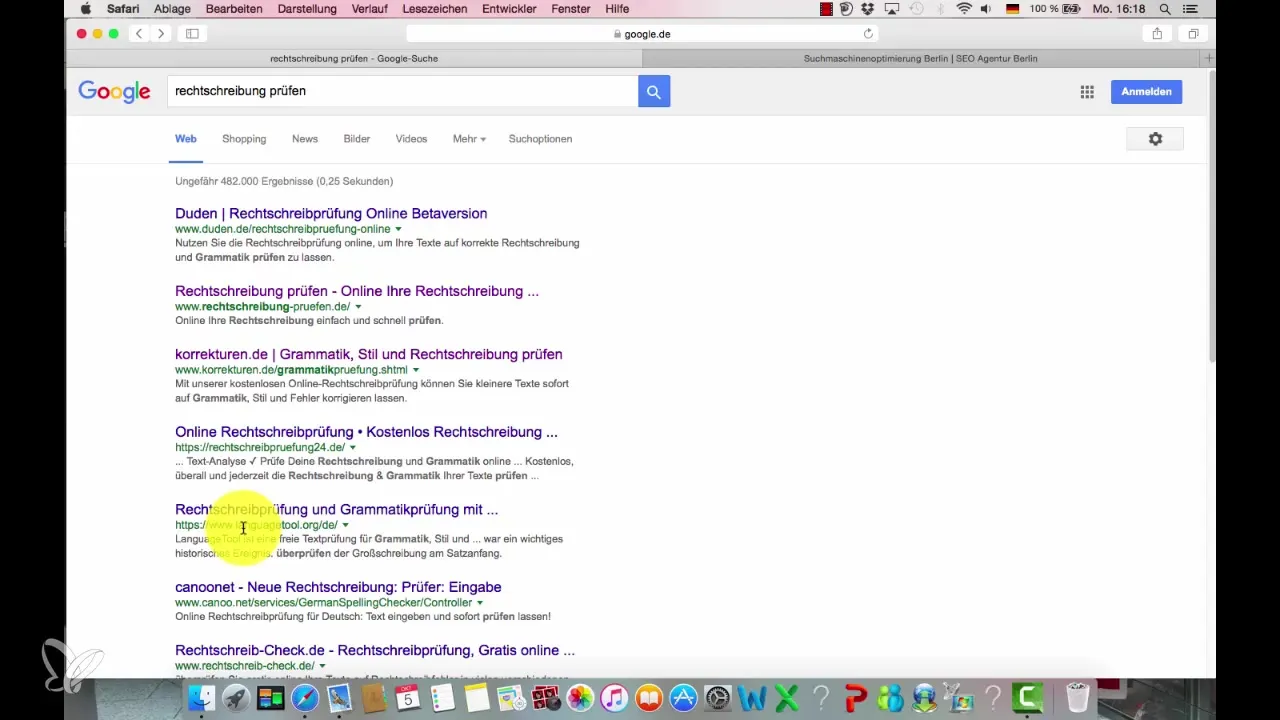Switch to the SEO Agentur Berlin tab

coord(921,58)
